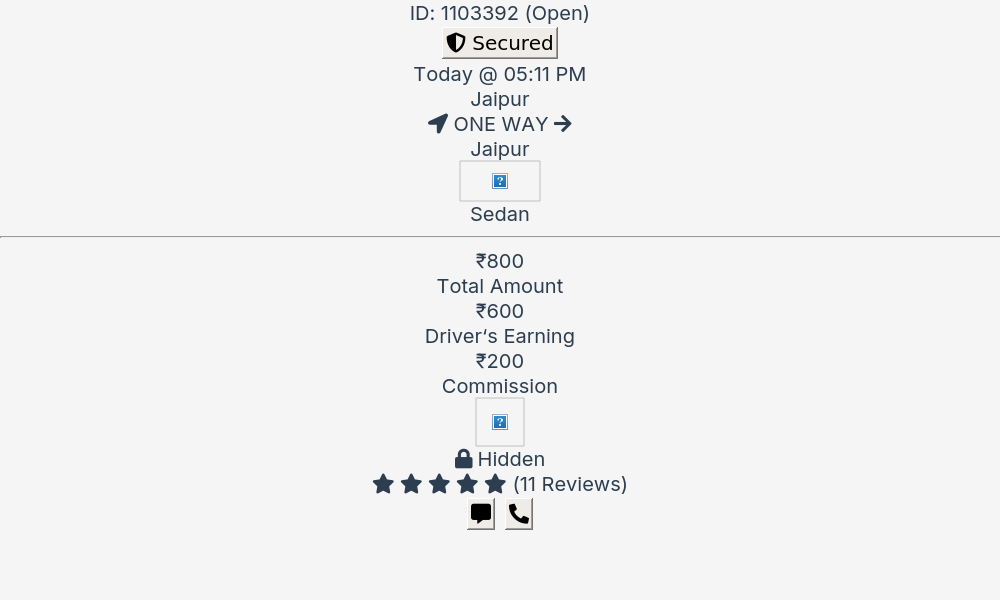Image resolution: width=1000 pixels, height=600 pixels.
Task: Click the Today @ 05:11 PM timestamp
Action: (x=500, y=74)
